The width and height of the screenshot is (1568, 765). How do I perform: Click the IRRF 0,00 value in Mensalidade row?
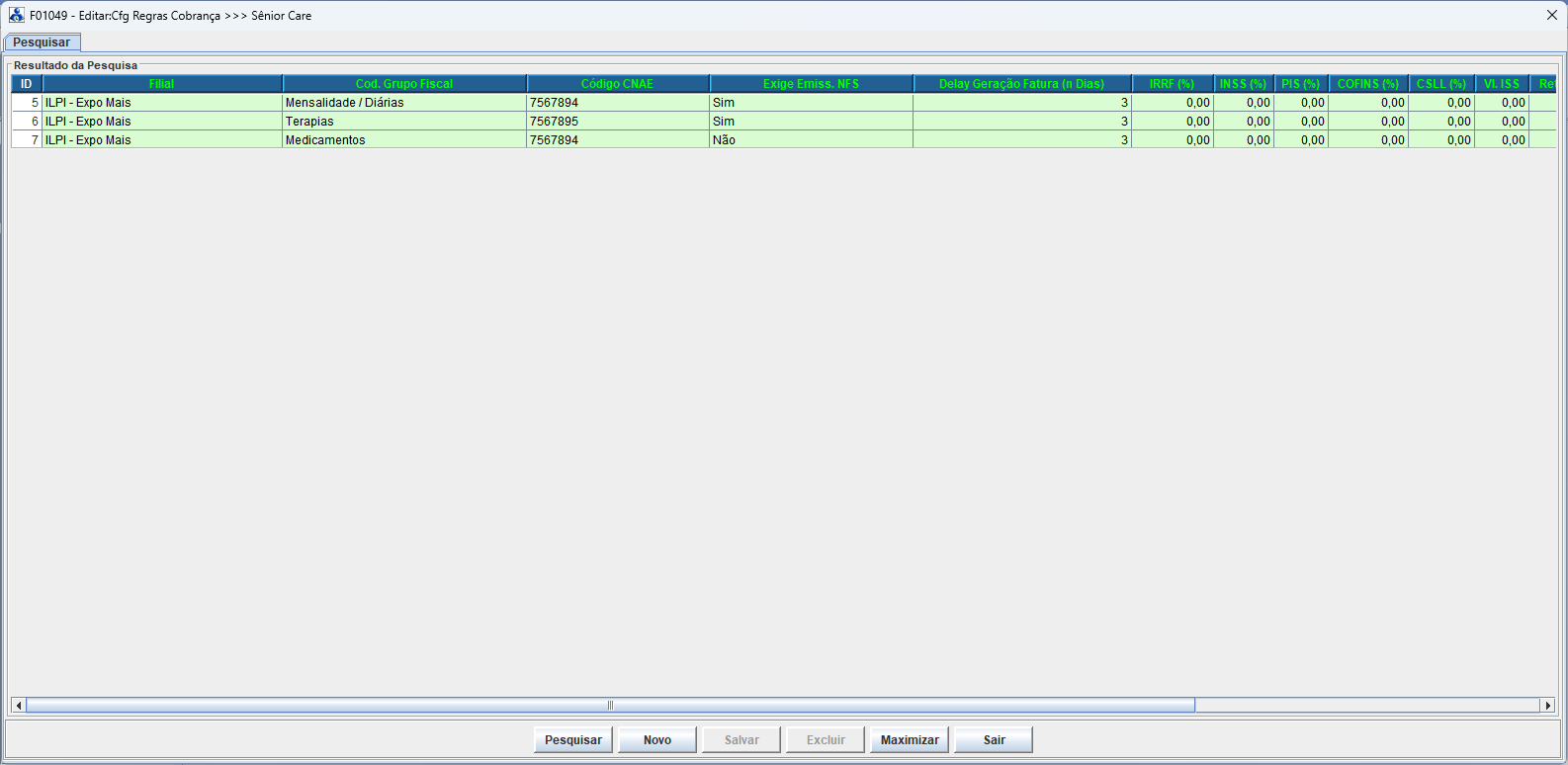pyautogui.click(x=1173, y=103)
